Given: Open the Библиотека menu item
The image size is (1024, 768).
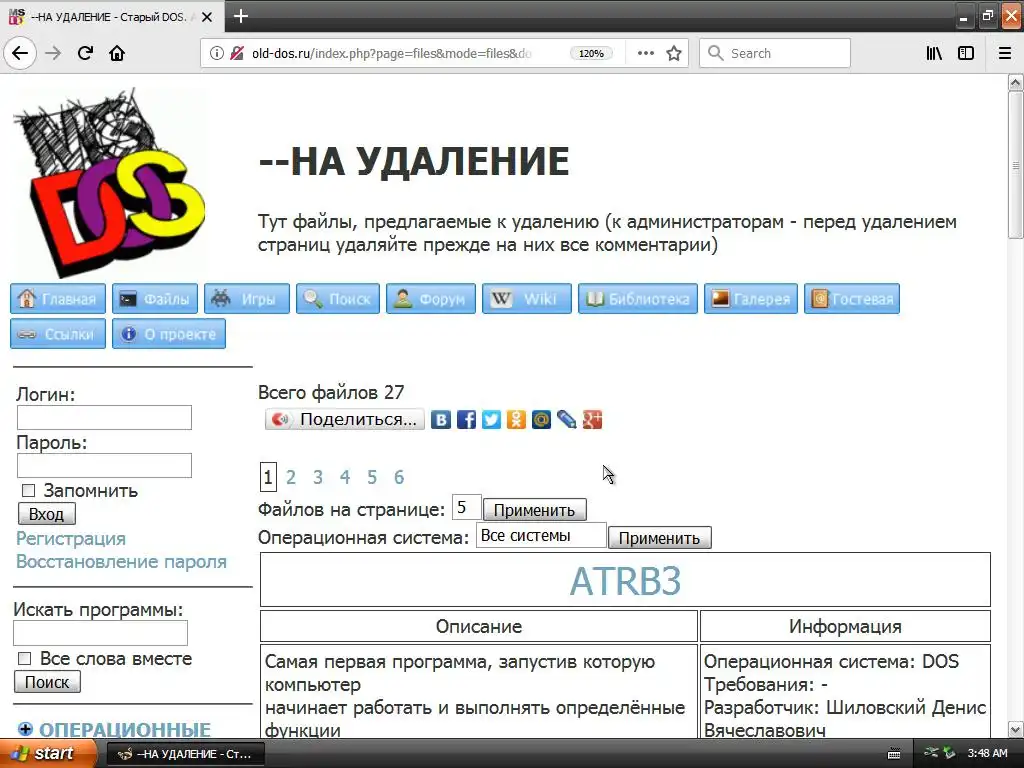Looking at the screenshot, I should pyautogui.click(x=638, y=298).
